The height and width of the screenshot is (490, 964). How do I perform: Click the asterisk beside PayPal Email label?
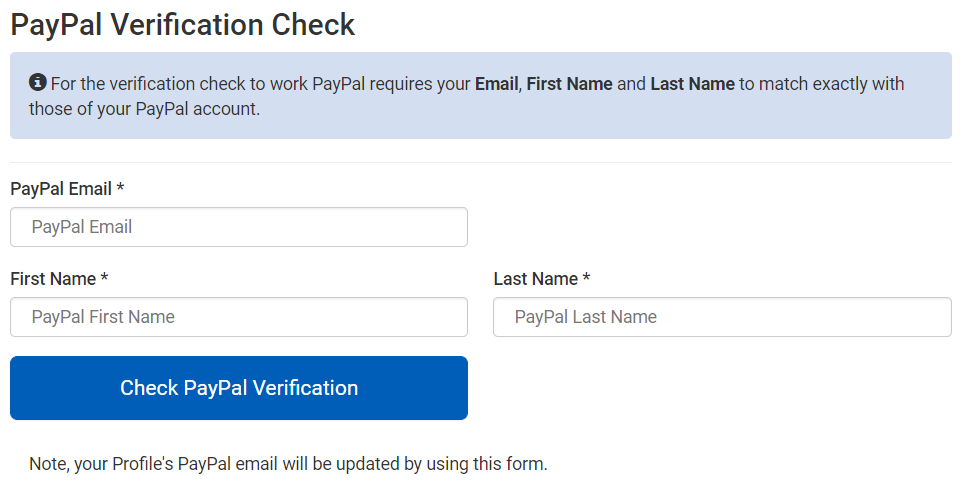point(120,187)
